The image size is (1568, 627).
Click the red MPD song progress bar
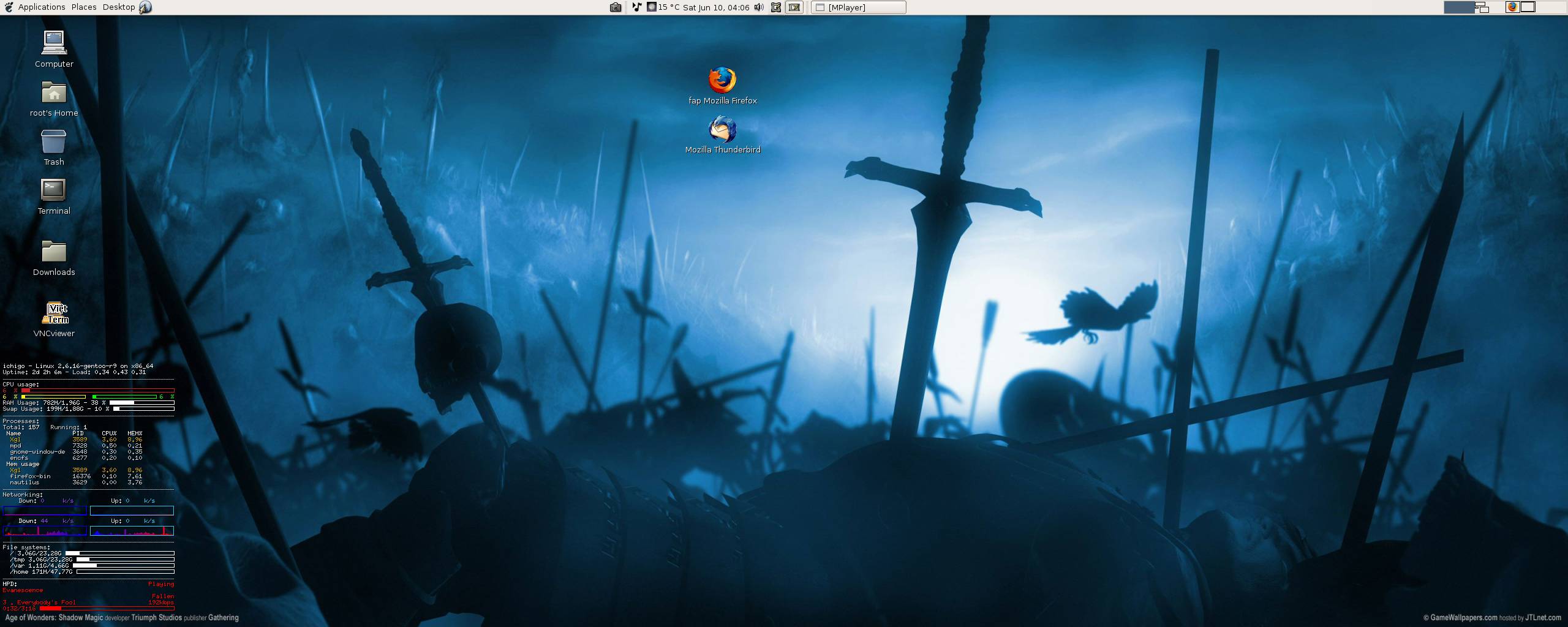click(x=107, y=609)
